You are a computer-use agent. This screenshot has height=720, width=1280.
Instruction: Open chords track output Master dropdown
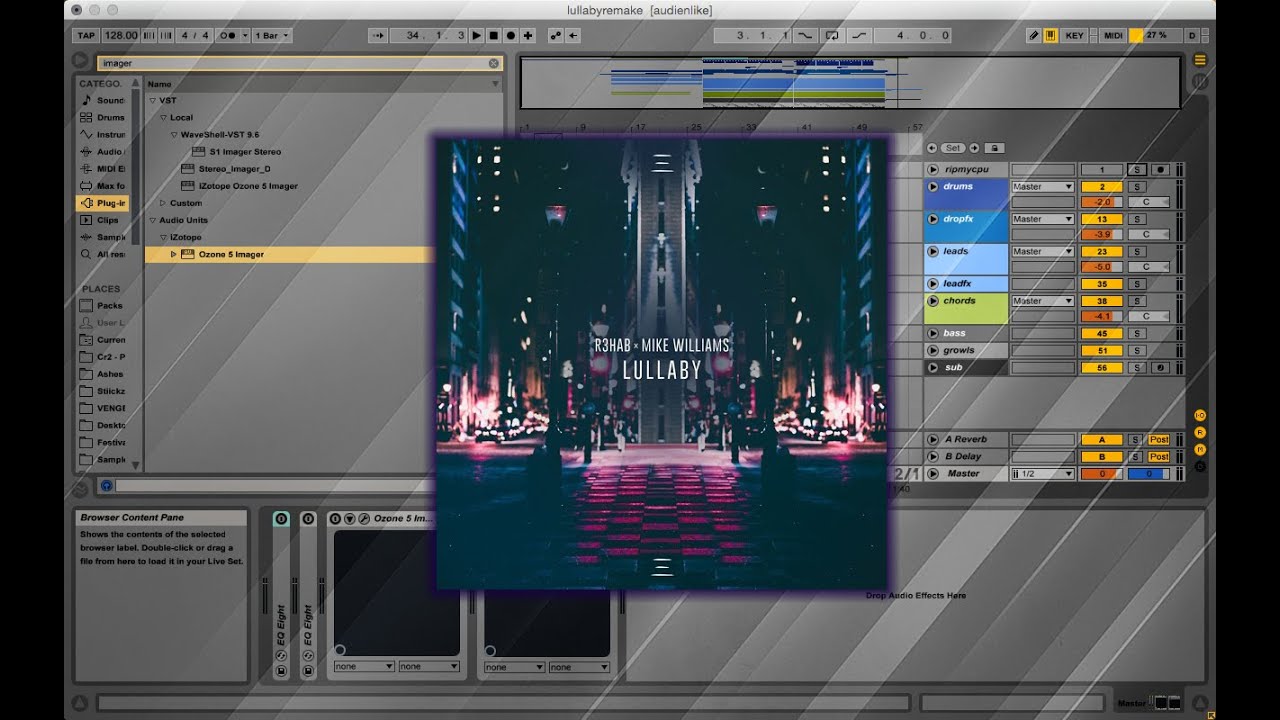1042,301
